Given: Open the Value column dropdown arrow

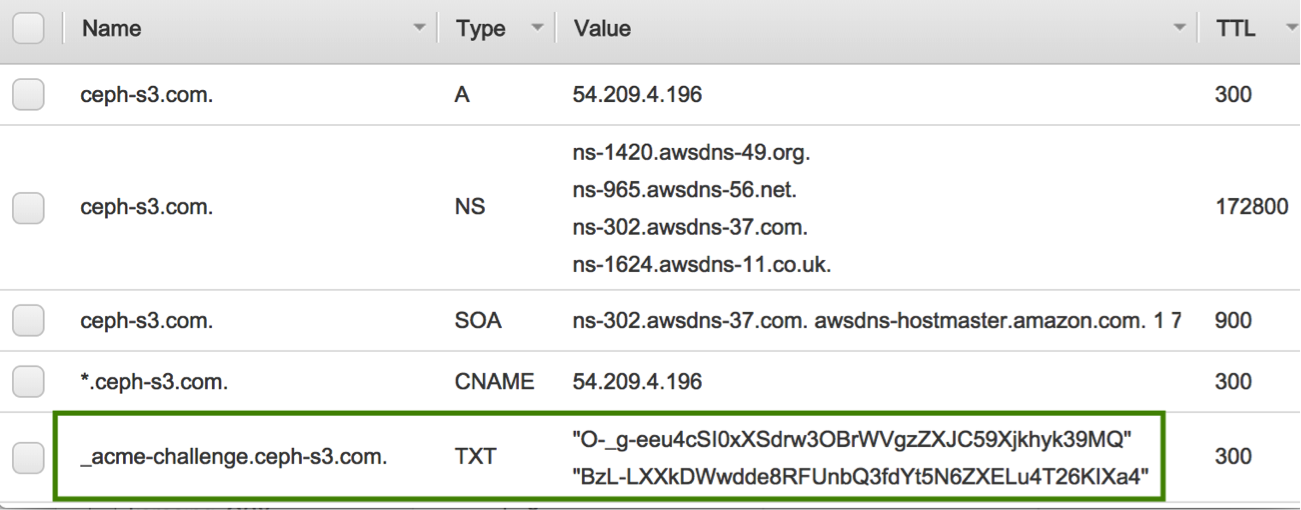Looking at the screenshot, I should pos(1177,31).
